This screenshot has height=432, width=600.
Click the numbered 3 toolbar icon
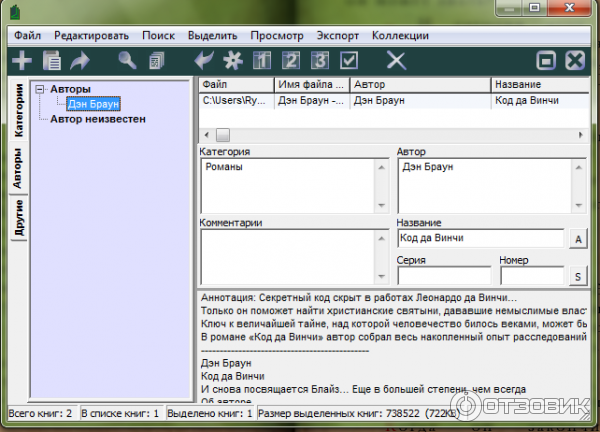click(x=320, y=61)
